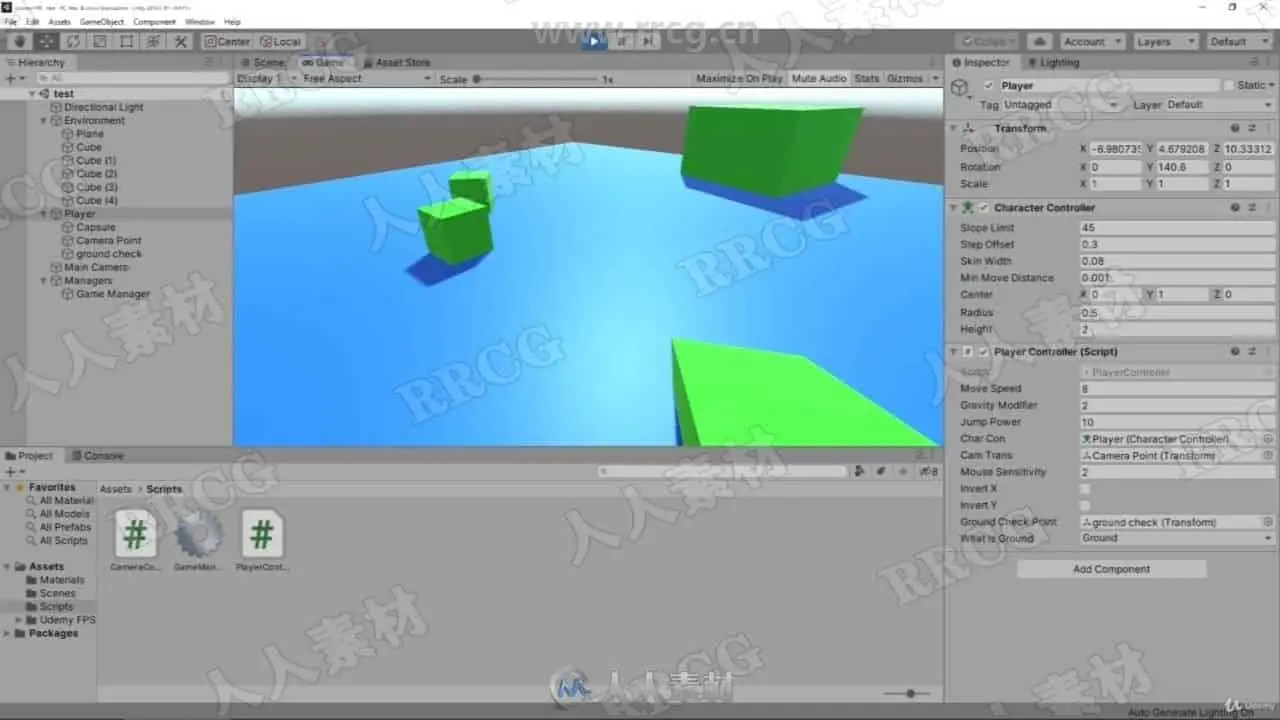Select the Hand tool
The image size is (1280, 720).
[x=20, y=41]
